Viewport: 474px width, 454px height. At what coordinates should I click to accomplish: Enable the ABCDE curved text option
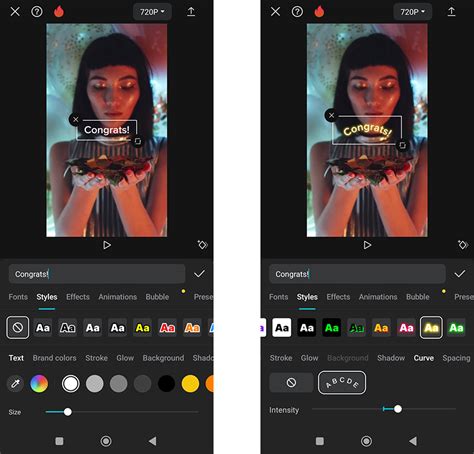pos(342,382)
